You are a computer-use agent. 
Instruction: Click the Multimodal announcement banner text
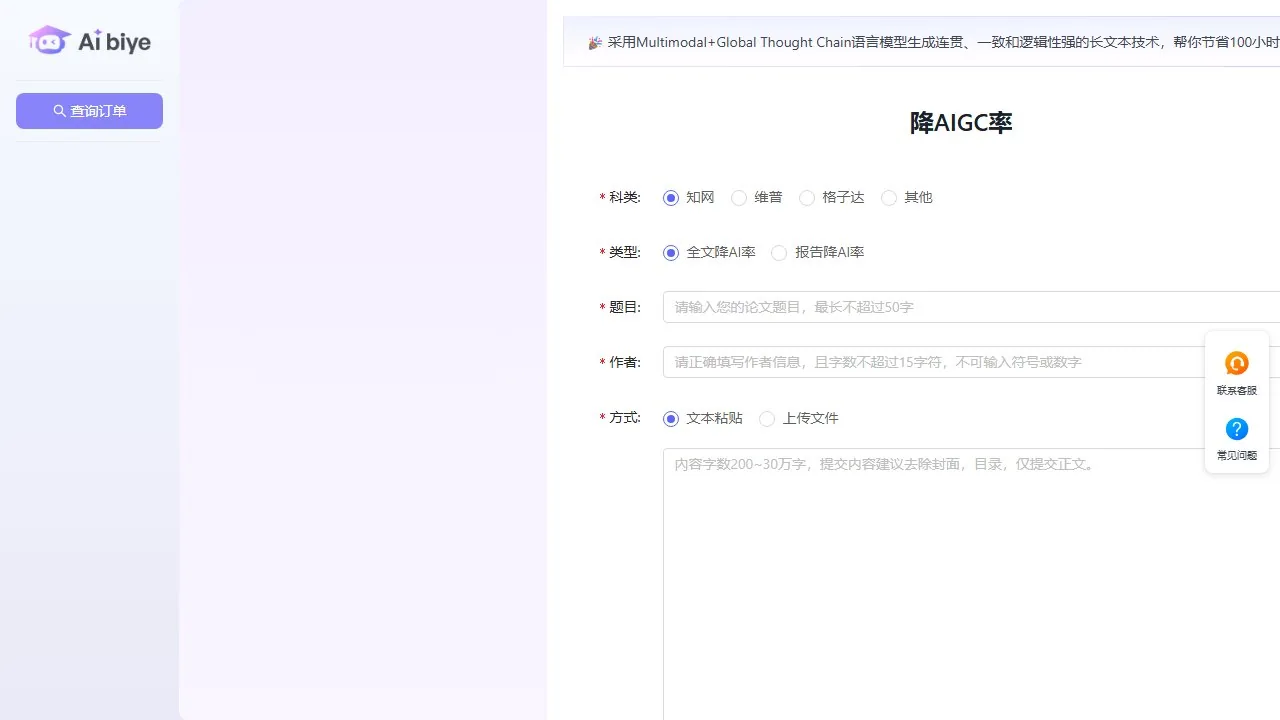point(943,43)
